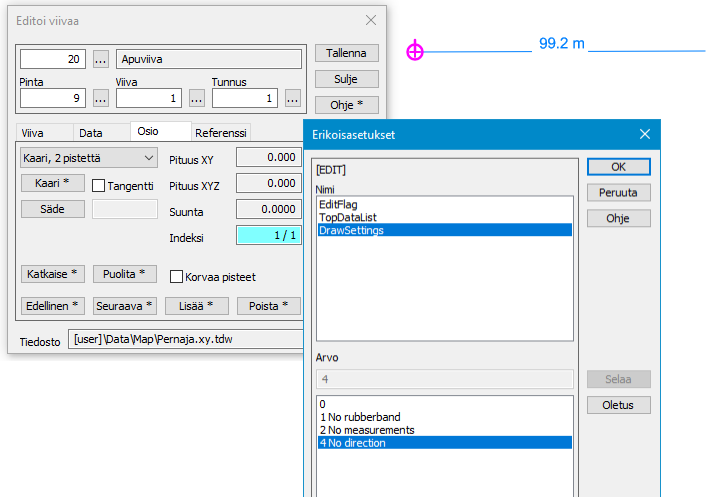This screenshot has height=497, width=710.
Task: Open the Kaari, 2 pistettä dropdown
Action: pyautogui.click(x=89, y=158)
